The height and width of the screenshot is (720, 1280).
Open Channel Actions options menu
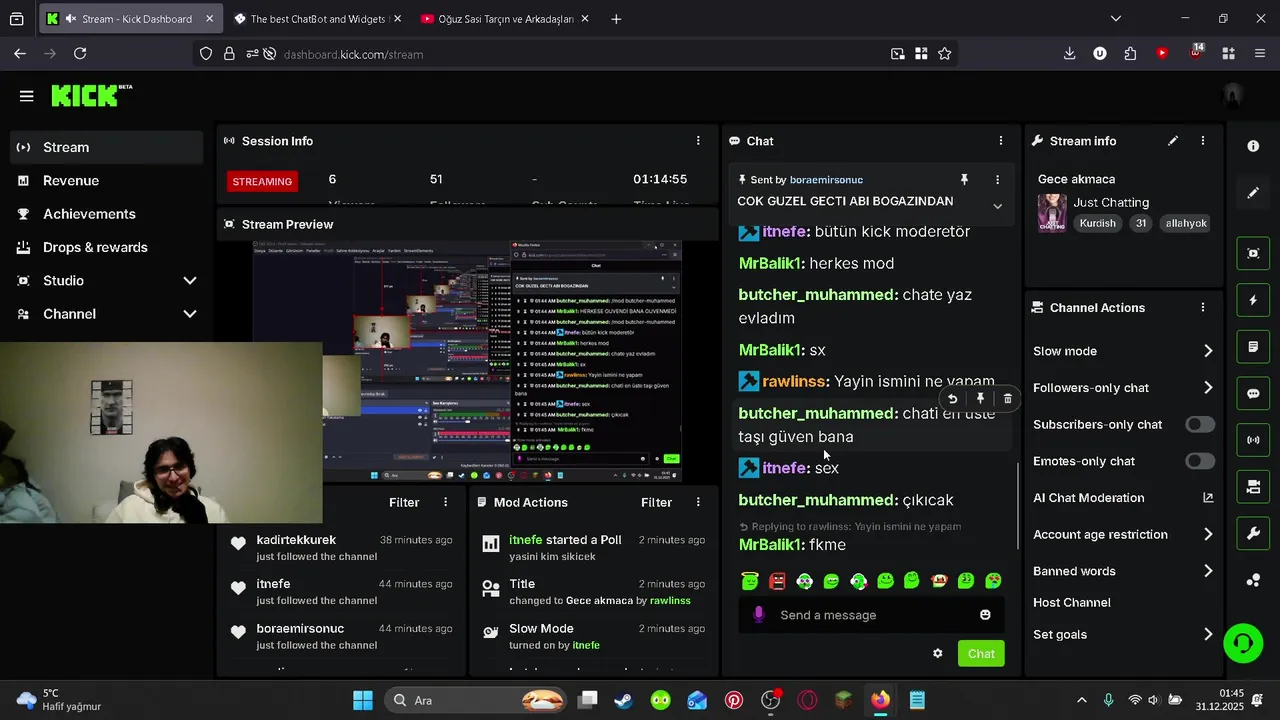tap(1203, 308)
